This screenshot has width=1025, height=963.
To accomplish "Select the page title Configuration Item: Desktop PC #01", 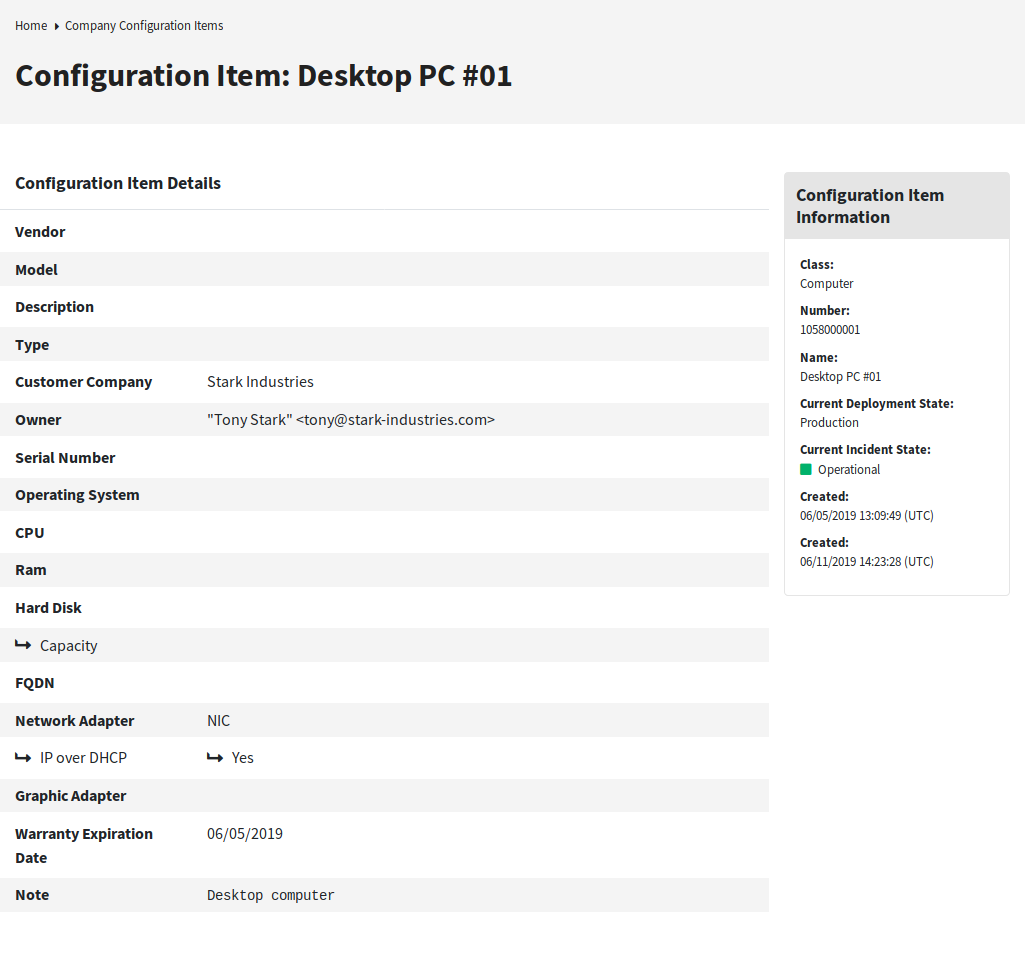I will (263, 75).
